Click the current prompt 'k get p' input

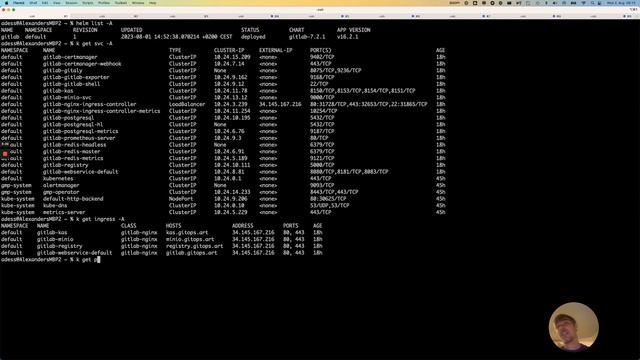point(87,260)
